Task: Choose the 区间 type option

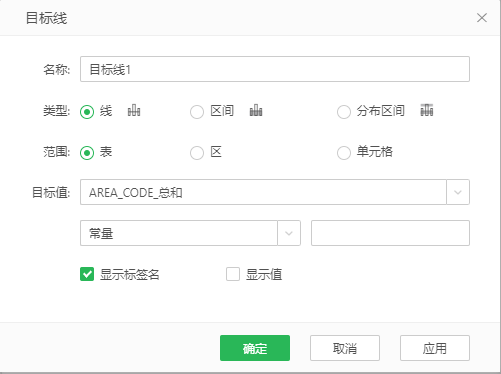Action: pos(197,112)
